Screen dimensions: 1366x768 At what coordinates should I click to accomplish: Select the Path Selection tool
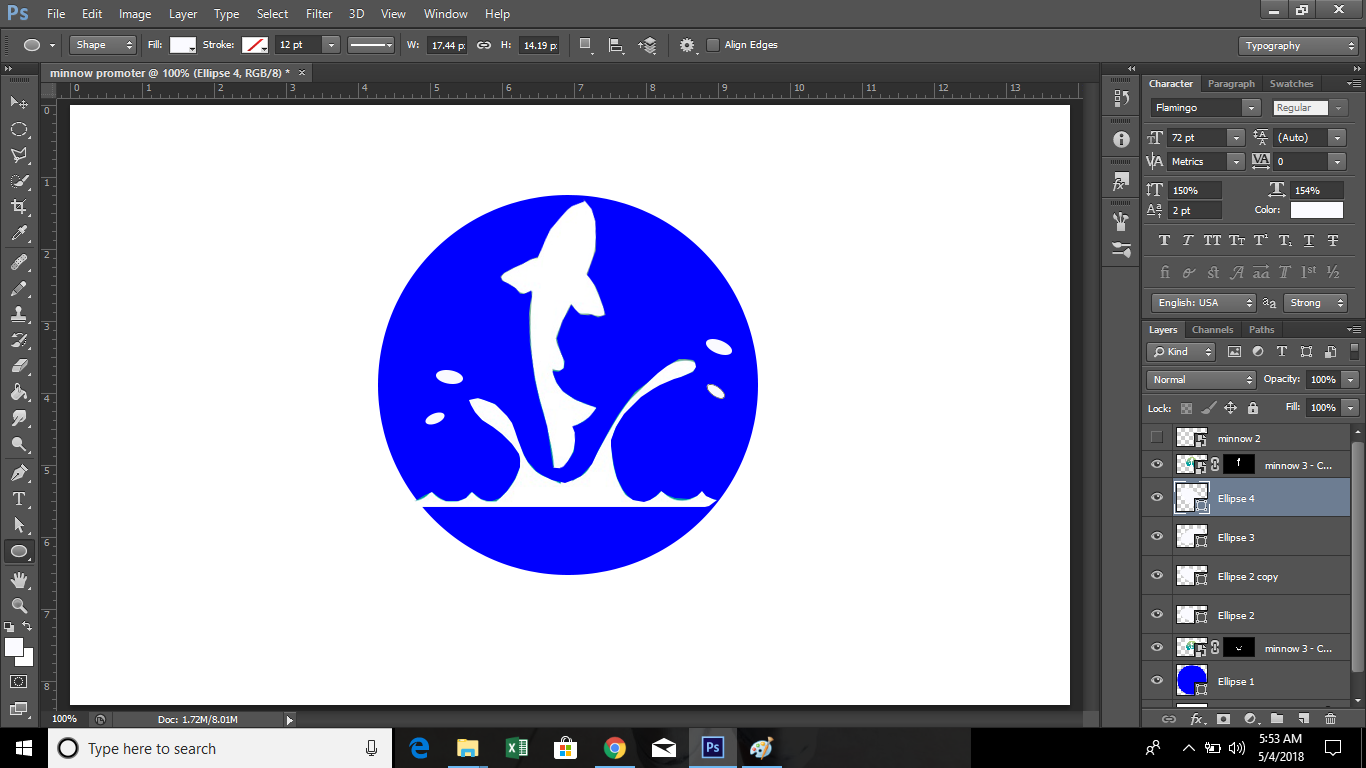(x=19, y=525)
